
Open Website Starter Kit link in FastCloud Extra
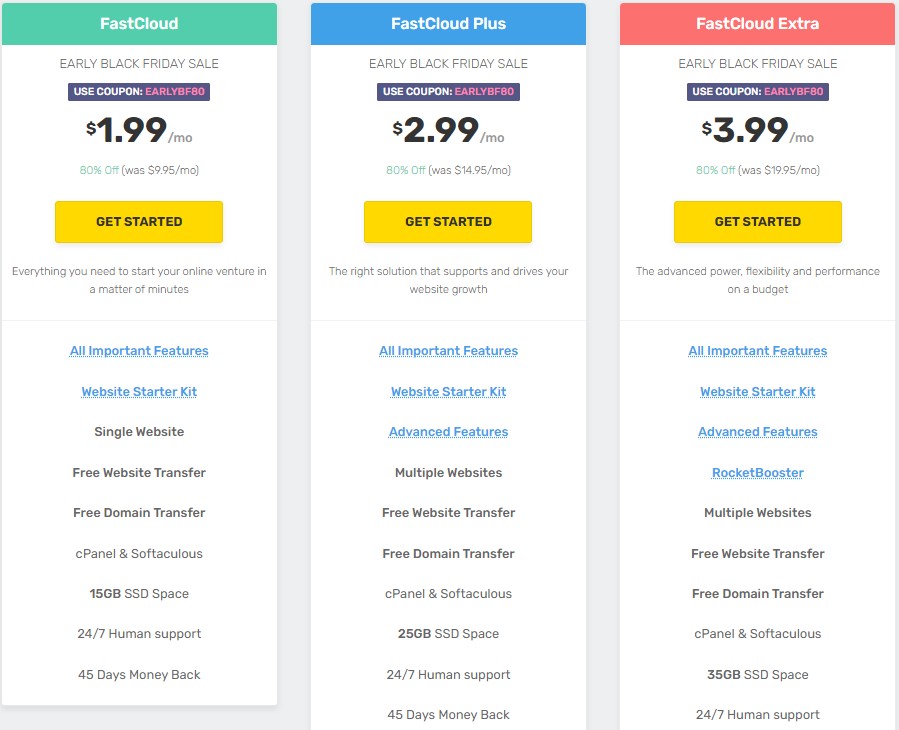[x=757, y=392]
